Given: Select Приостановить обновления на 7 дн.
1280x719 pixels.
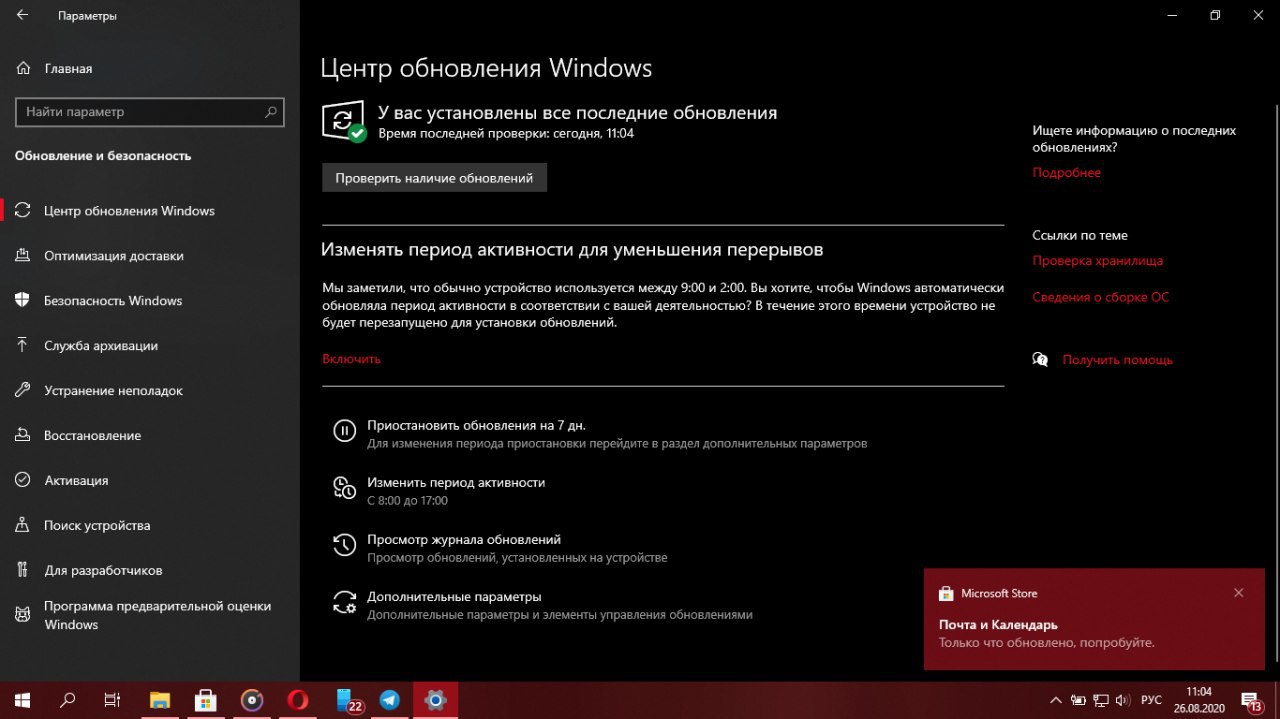Looking at the screenshot, I should pos(476,425).
